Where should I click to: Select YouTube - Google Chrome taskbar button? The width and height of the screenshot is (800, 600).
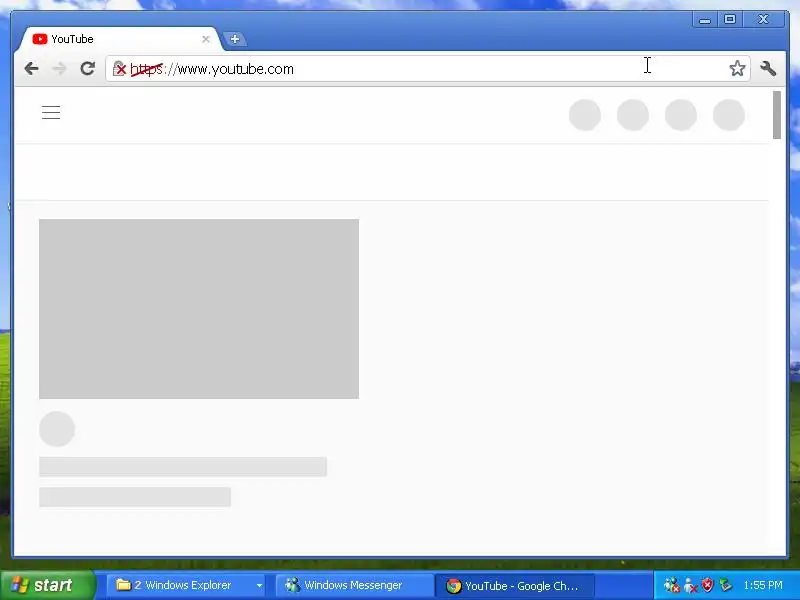(x=515, y=585)
